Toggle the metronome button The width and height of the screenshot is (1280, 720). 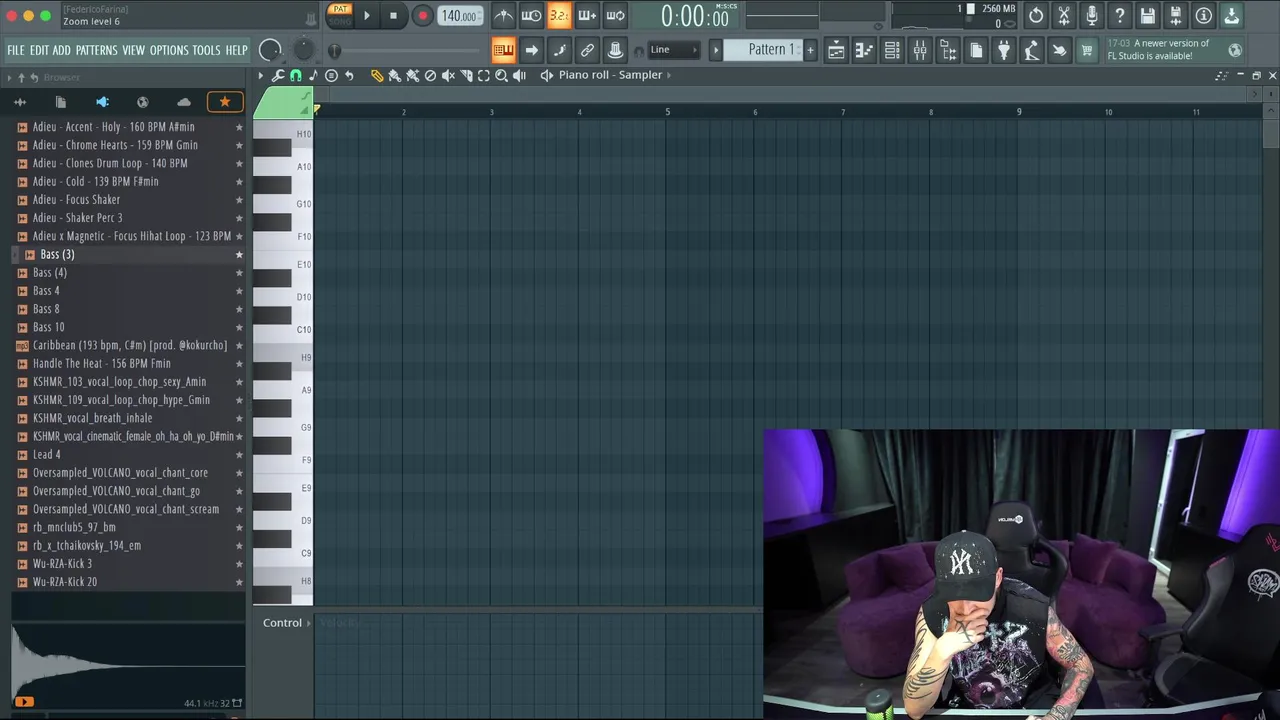(504, 15)
